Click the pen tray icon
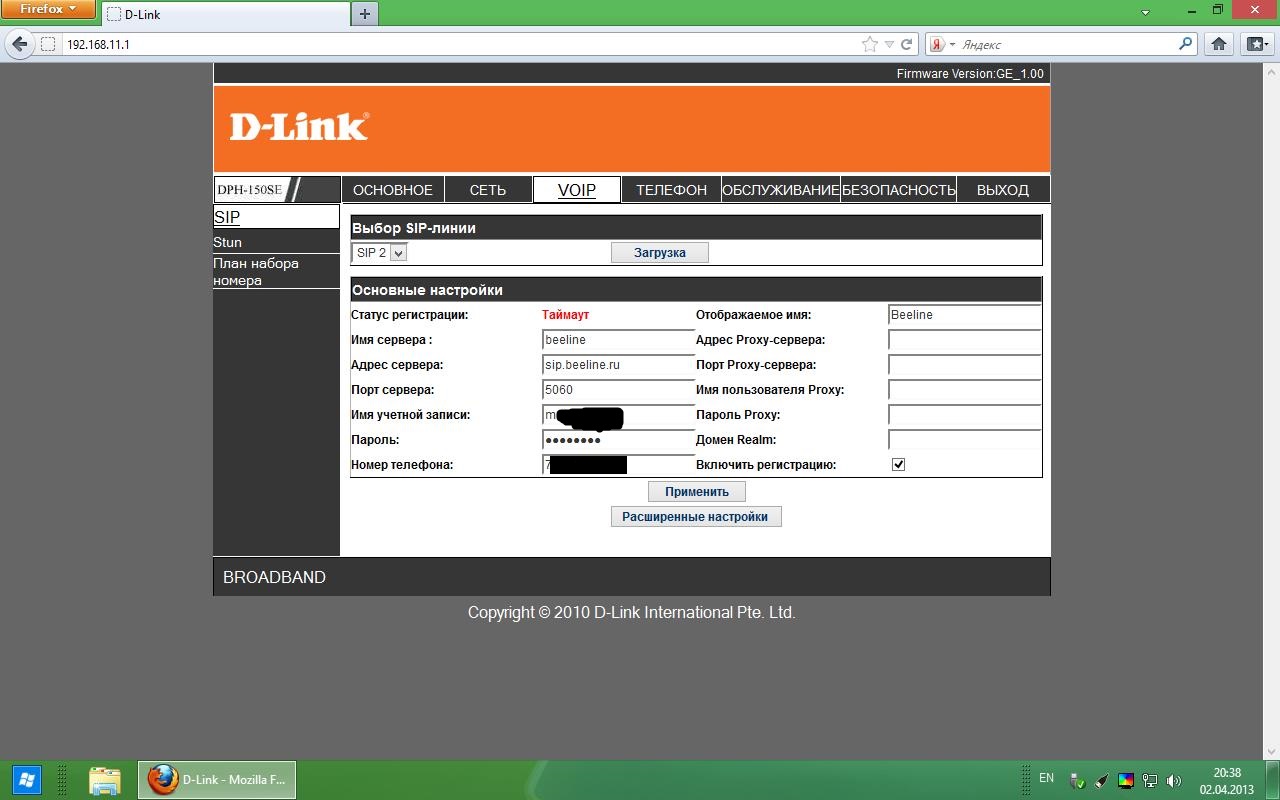Image resolution: width=1280 pixels, height=800 pixels. [x=1101, y=780]
